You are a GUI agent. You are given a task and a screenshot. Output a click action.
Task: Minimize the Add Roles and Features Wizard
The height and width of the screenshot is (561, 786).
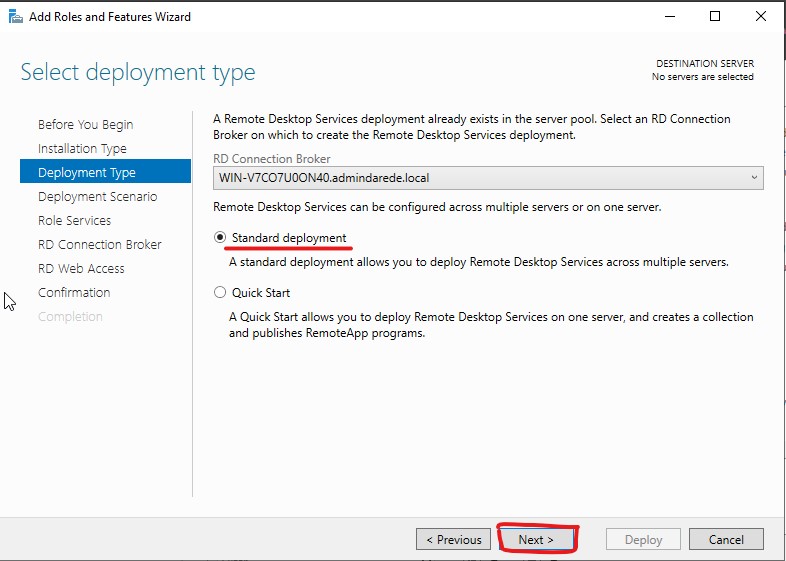tap(670, 17)
